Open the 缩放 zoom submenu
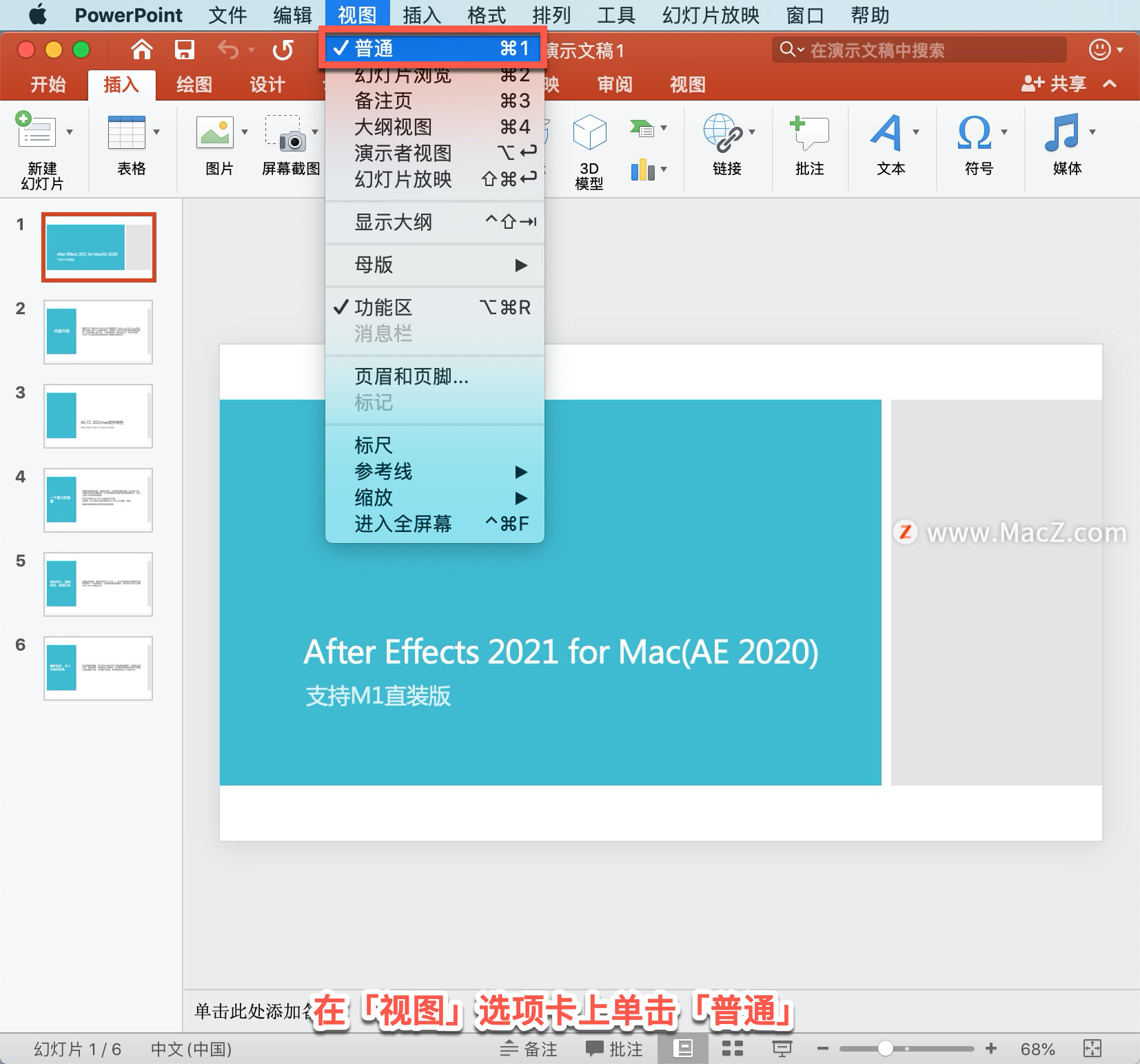This screenshot has width=1140, height=1064. coord(434,498)
